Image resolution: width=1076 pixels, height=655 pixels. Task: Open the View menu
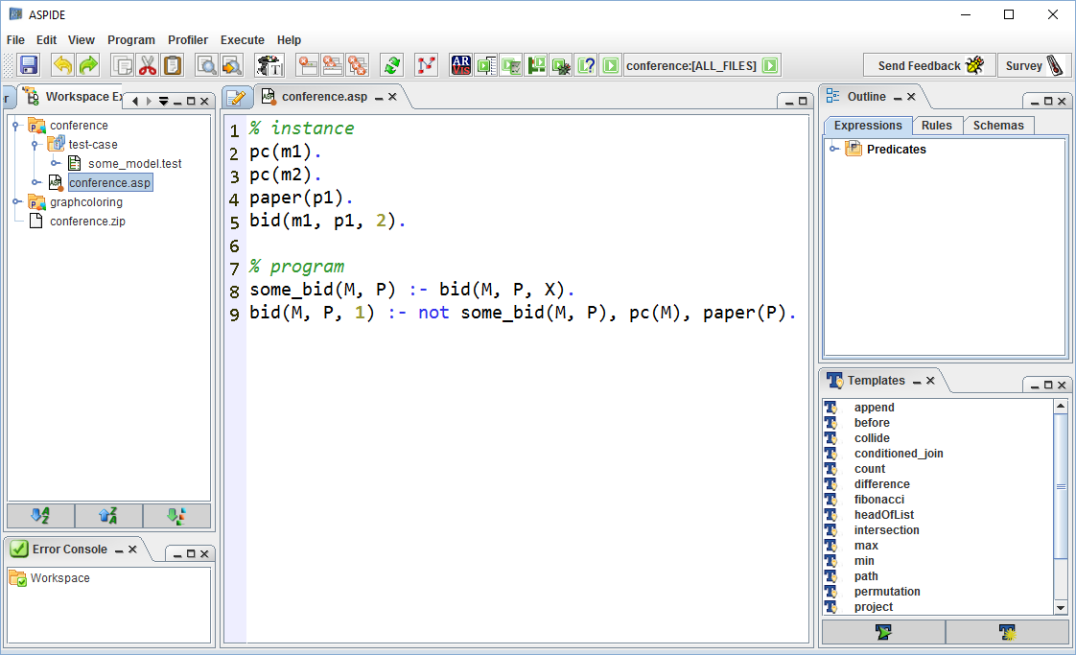[81, 40]
